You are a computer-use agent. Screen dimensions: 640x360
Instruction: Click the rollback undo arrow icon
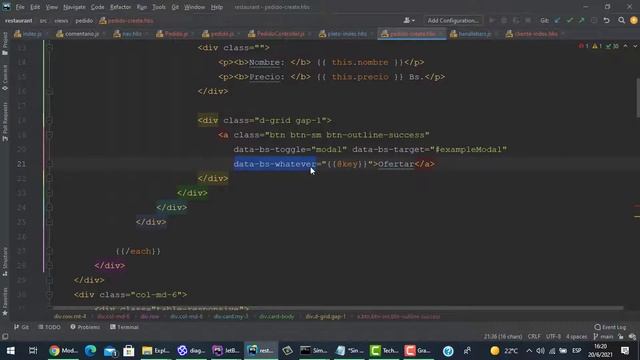coord(607,20)
